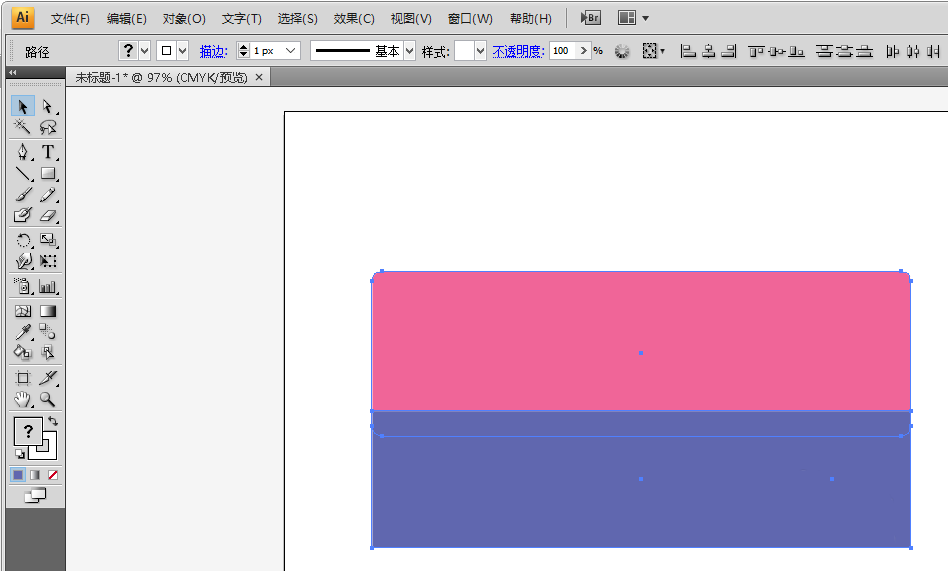Viewport: 948px width, 571px height.
Task: Open stroke color dropdown in control bar
Action: (x=183, y=51)
